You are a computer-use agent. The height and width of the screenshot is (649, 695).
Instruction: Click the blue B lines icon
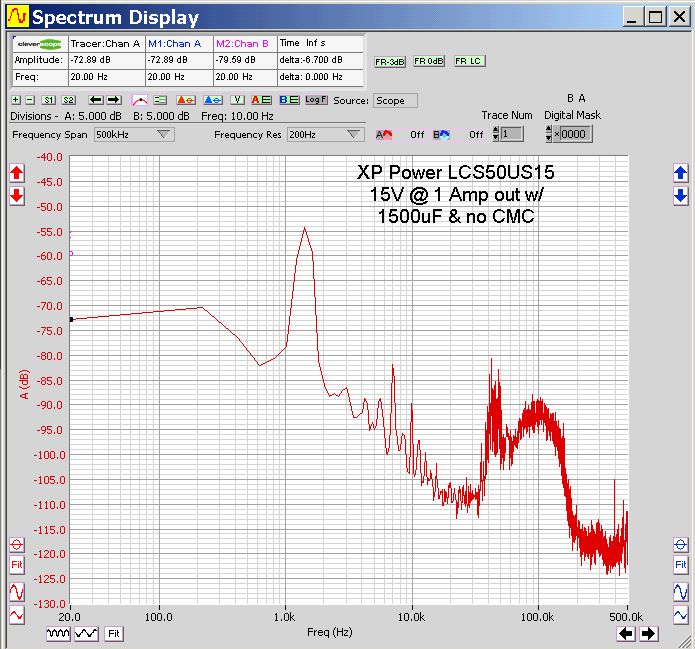pos(289,100)
